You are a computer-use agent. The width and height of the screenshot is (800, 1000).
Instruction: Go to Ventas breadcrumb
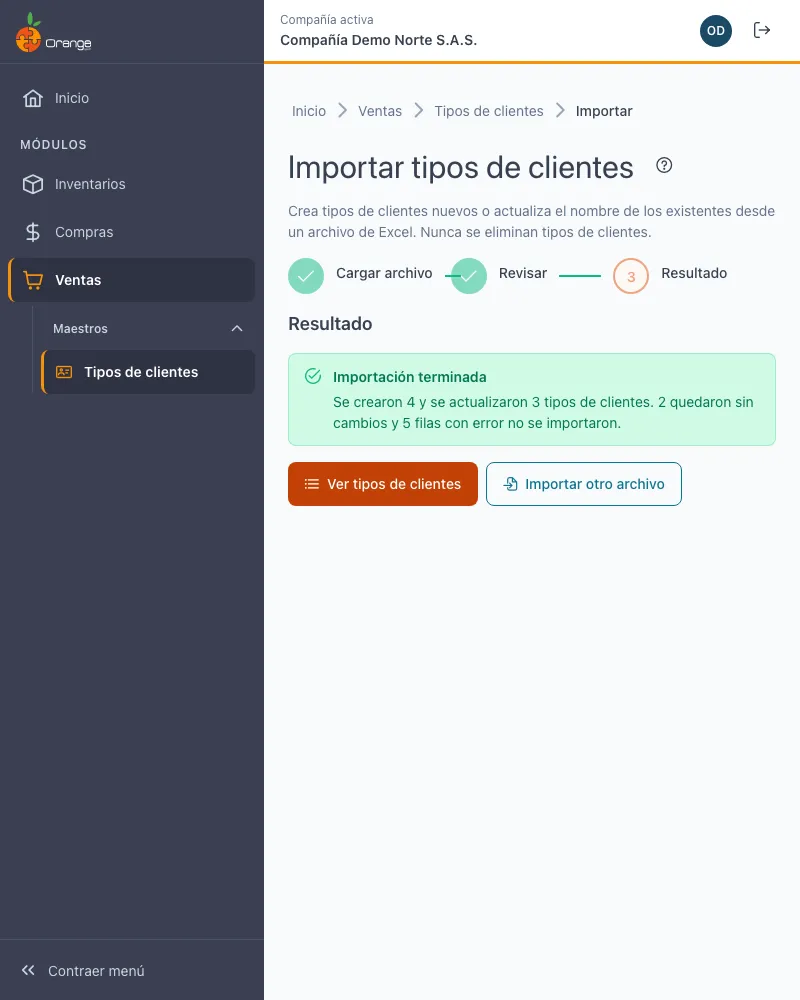pyautogui.click(x=380, y=111)
